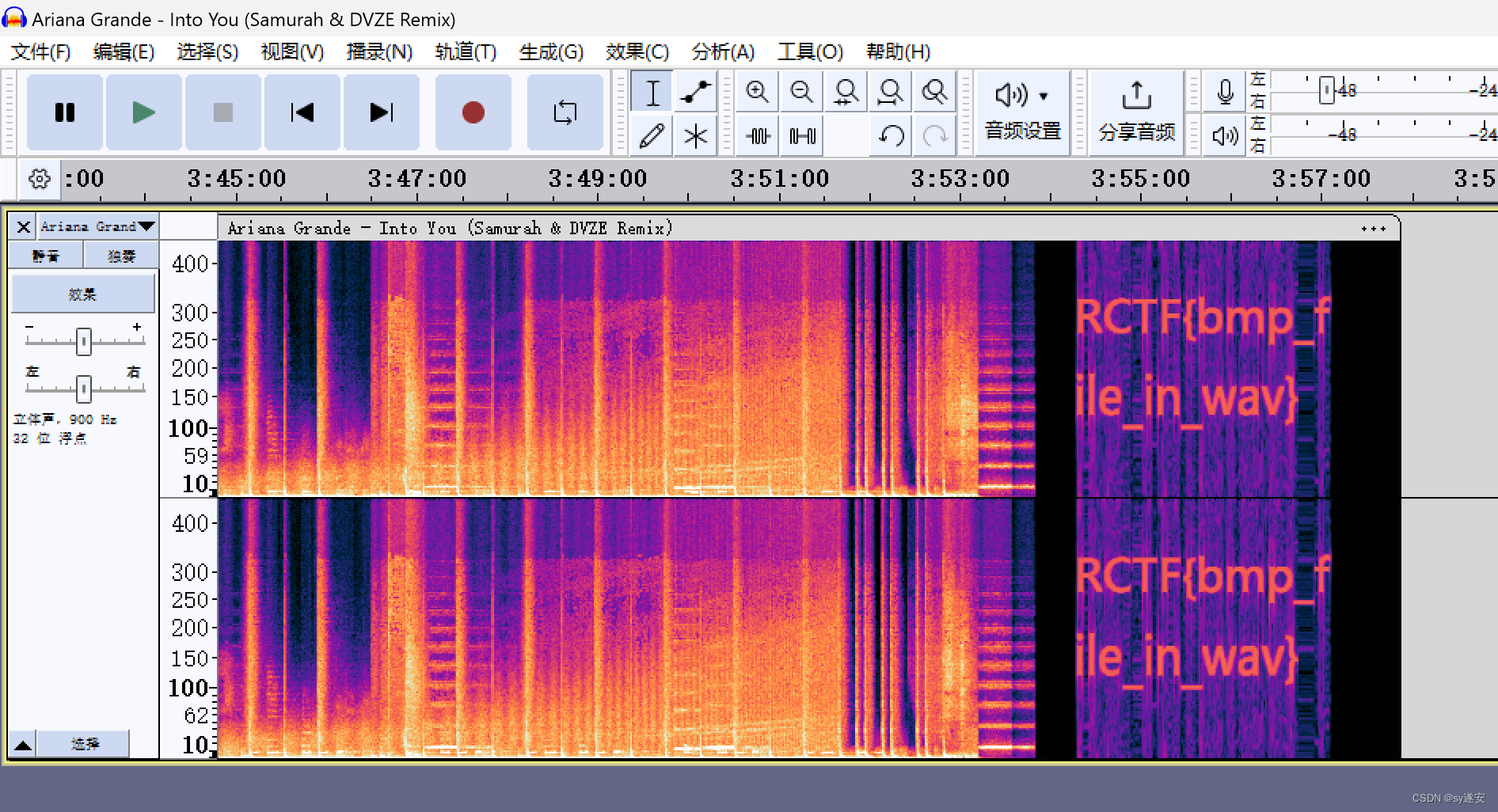
Task: Click the Undo arrow icon
Action: [x=892, y=135]
